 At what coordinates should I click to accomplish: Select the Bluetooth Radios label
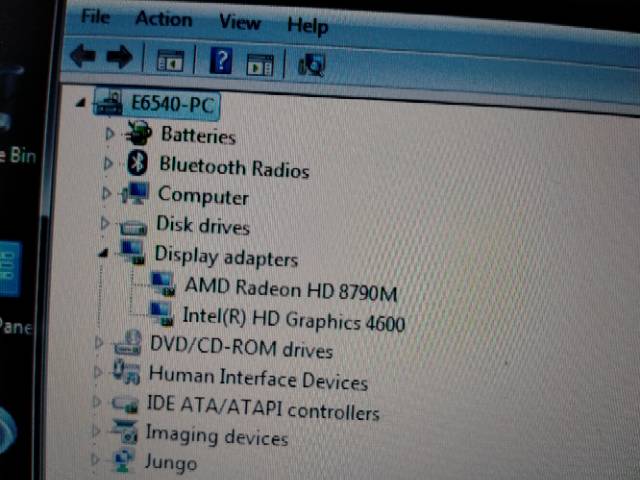click(234, 167)
